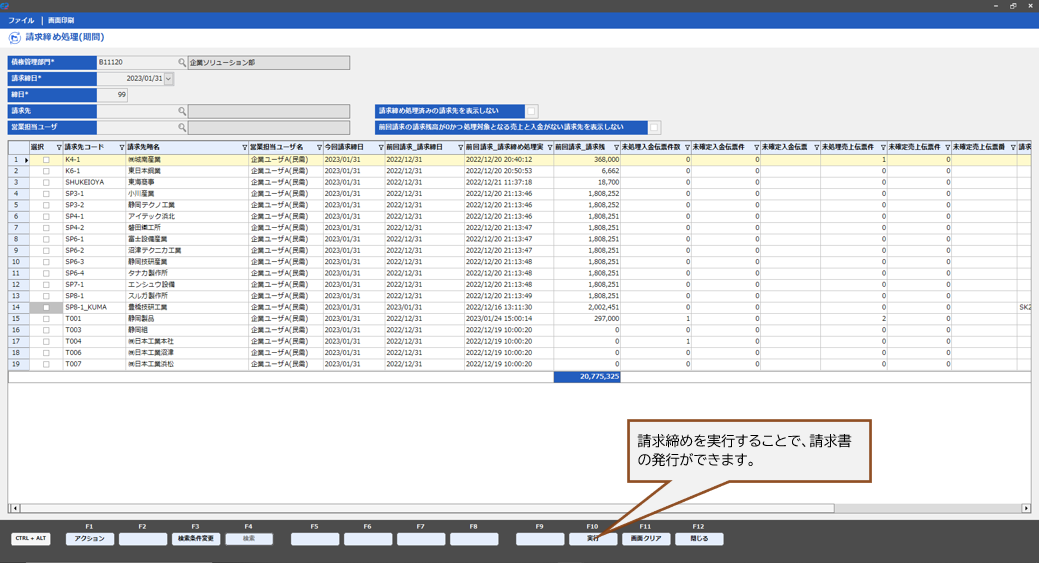The image size is (1039, 563).
Task: Select row header number 1
Action: (x=19, y=160)
